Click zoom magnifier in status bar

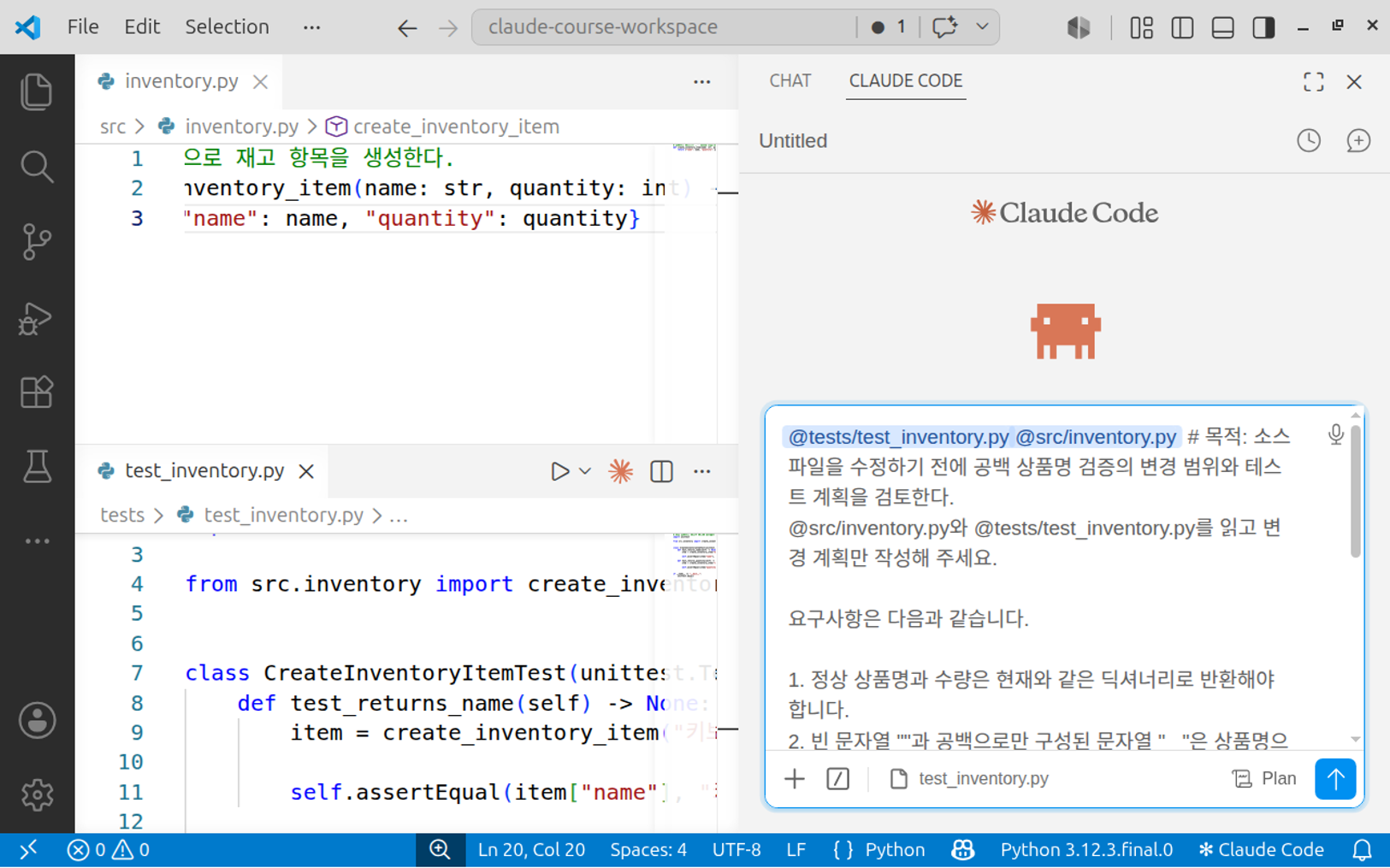pyautogui.click(x=440, y=850)
